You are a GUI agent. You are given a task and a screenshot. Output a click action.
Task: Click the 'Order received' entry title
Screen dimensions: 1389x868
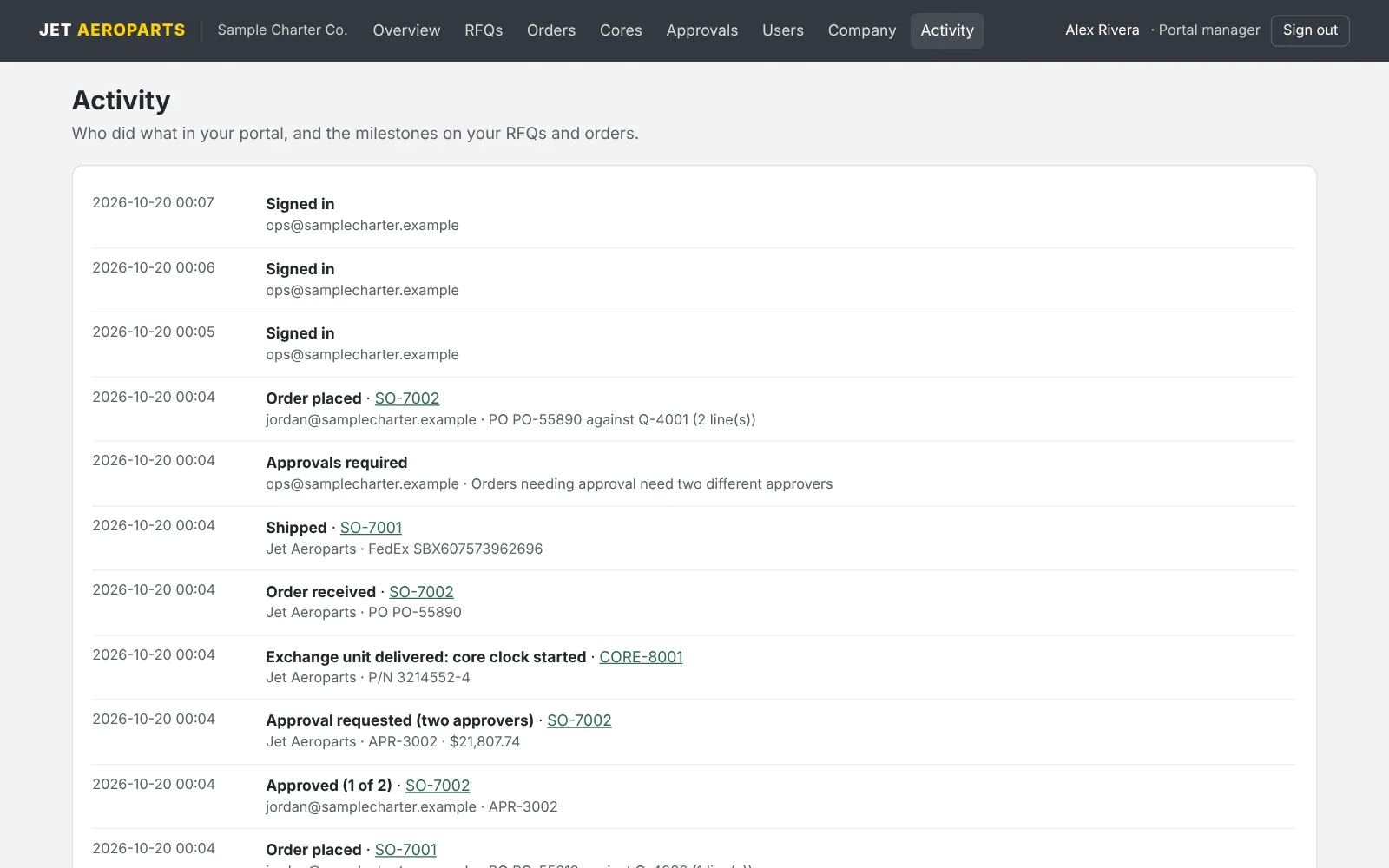point(320,592)
